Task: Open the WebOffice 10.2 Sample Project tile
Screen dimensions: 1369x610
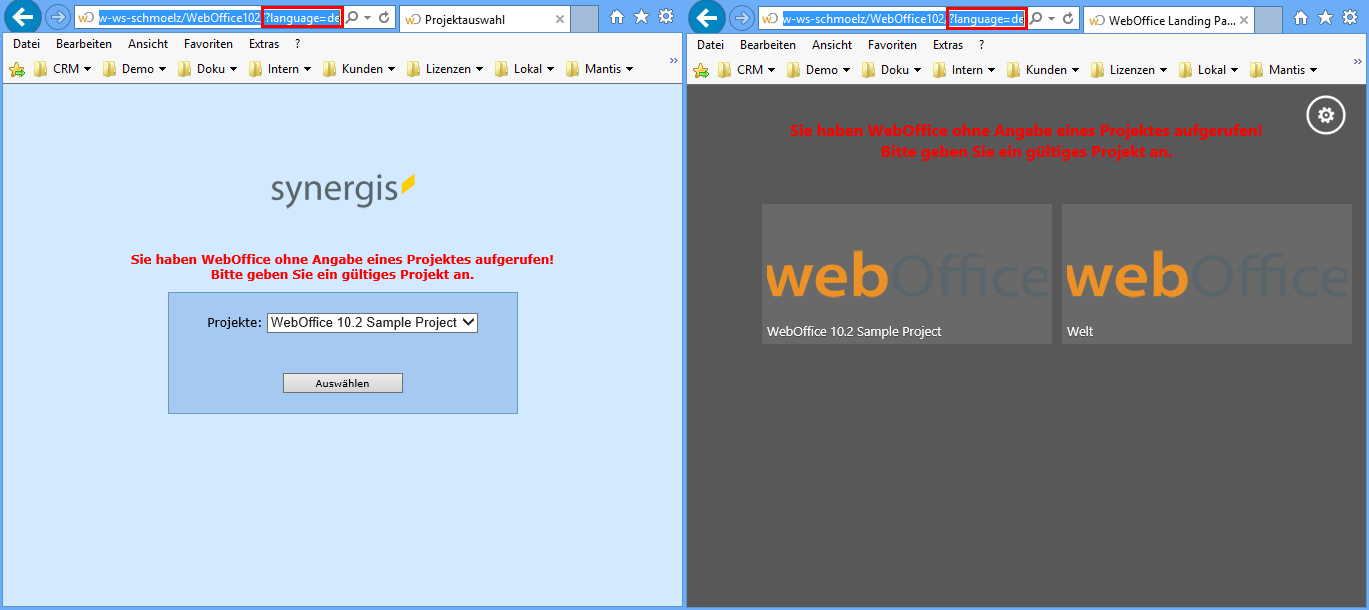Action: tap(907, 274)
